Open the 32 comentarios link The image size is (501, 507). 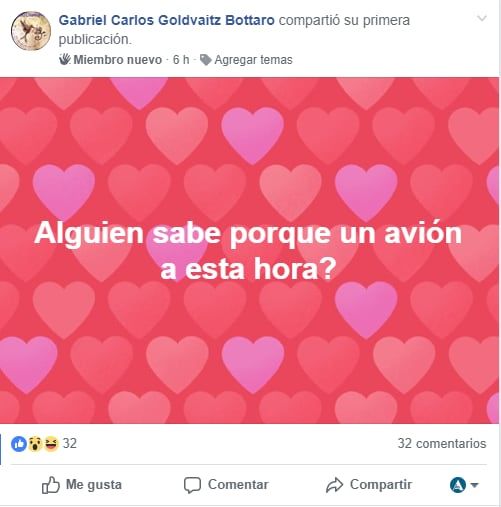point(442,443)
